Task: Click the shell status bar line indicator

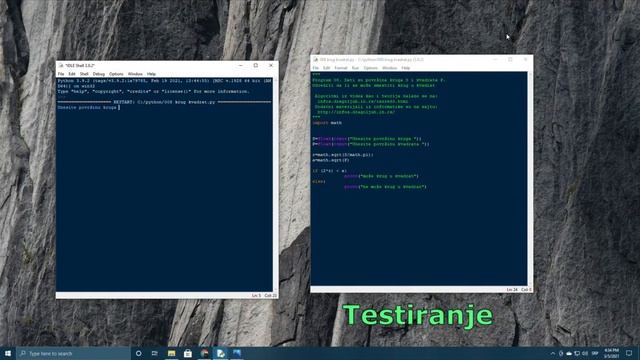Action: [256, 296]
